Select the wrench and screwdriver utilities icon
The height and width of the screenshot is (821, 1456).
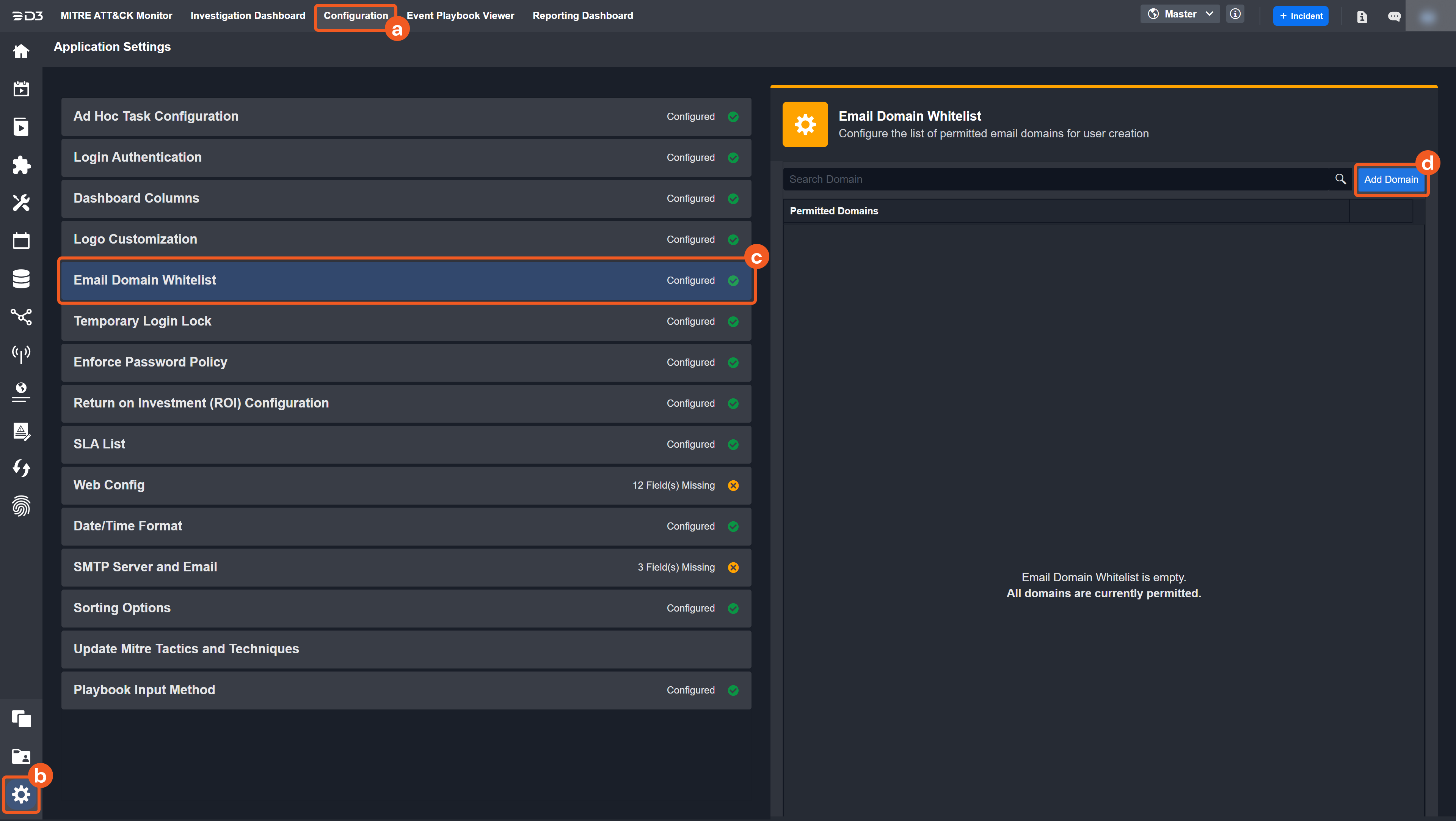pos(21,203)
